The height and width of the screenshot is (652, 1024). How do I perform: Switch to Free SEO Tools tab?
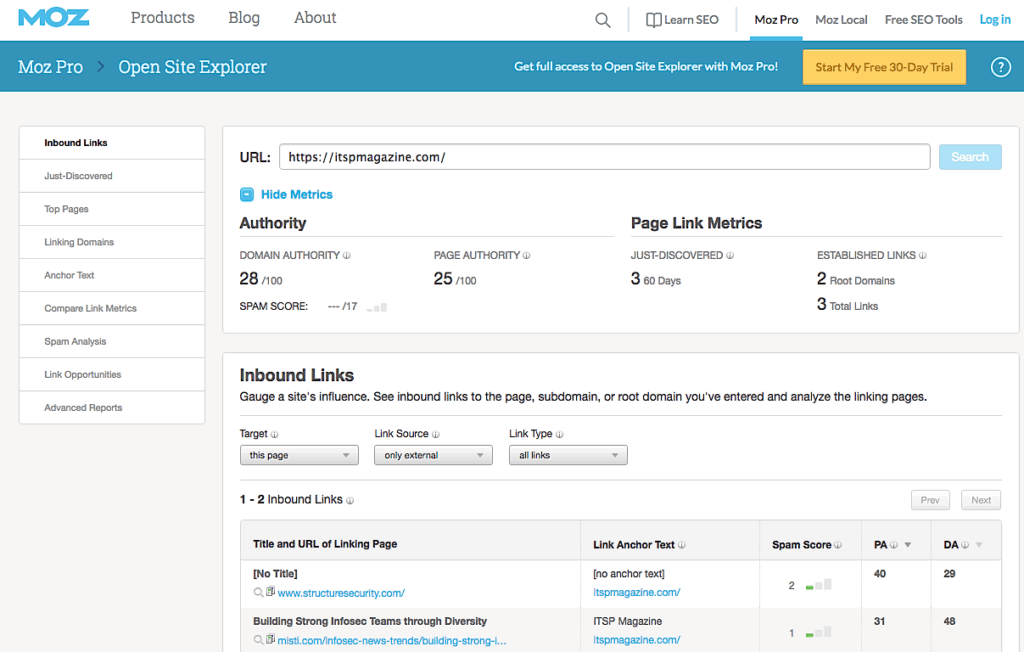[x=923, y=20]
